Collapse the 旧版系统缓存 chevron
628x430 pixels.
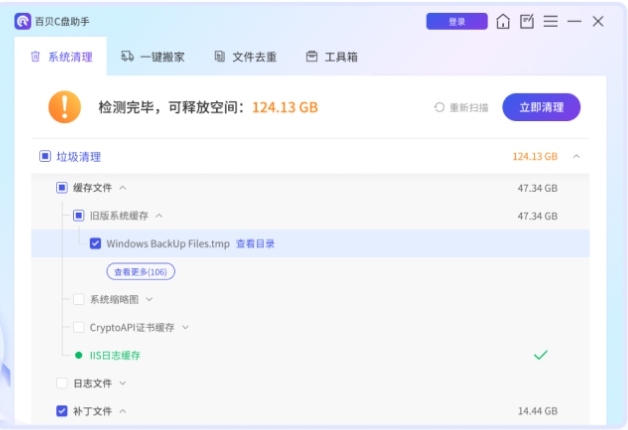(159, 215)
